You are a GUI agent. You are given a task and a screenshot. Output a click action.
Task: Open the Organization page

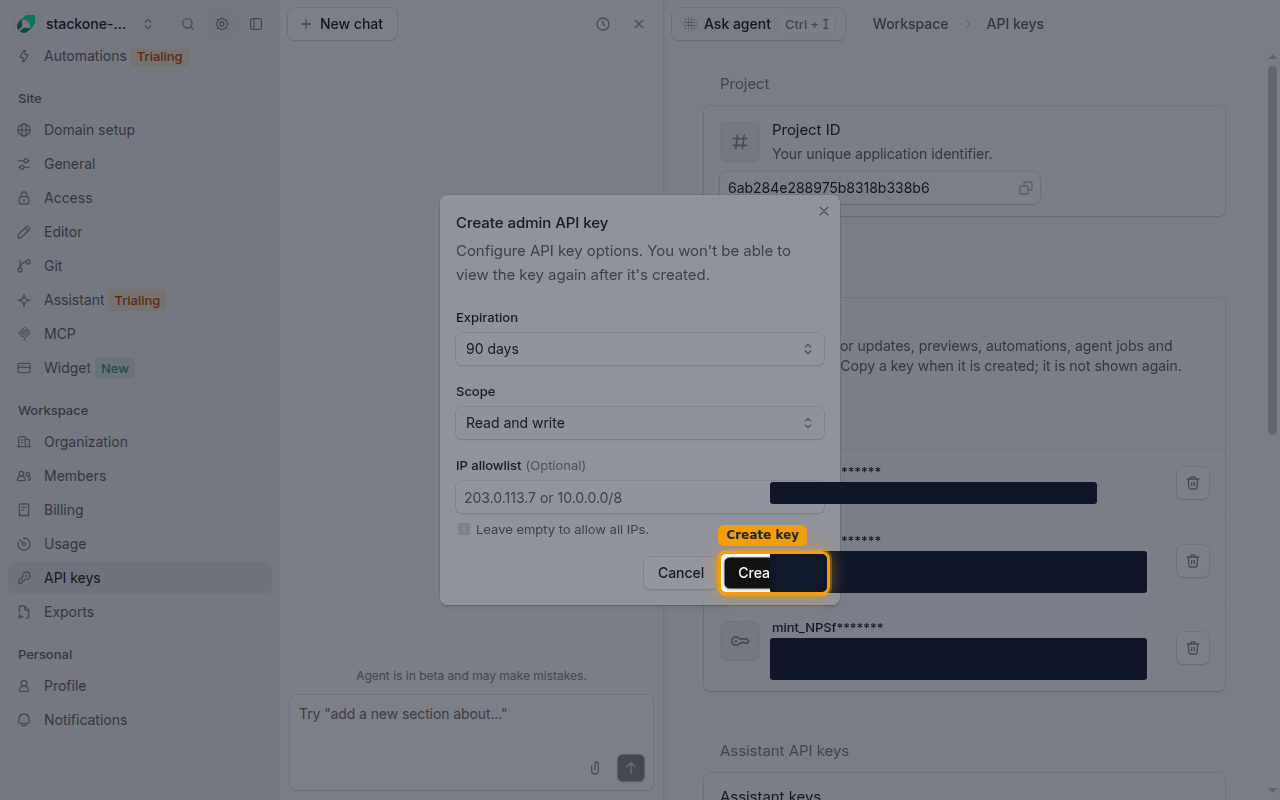pos(140,442)
